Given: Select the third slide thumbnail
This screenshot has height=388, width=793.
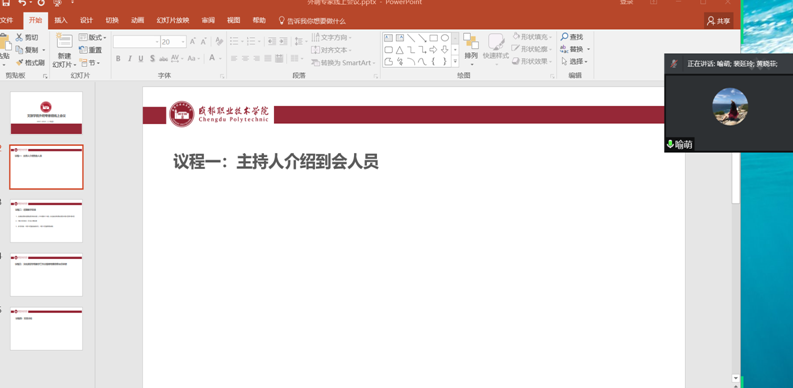Looking at the screenshot, I should point(47,221).
